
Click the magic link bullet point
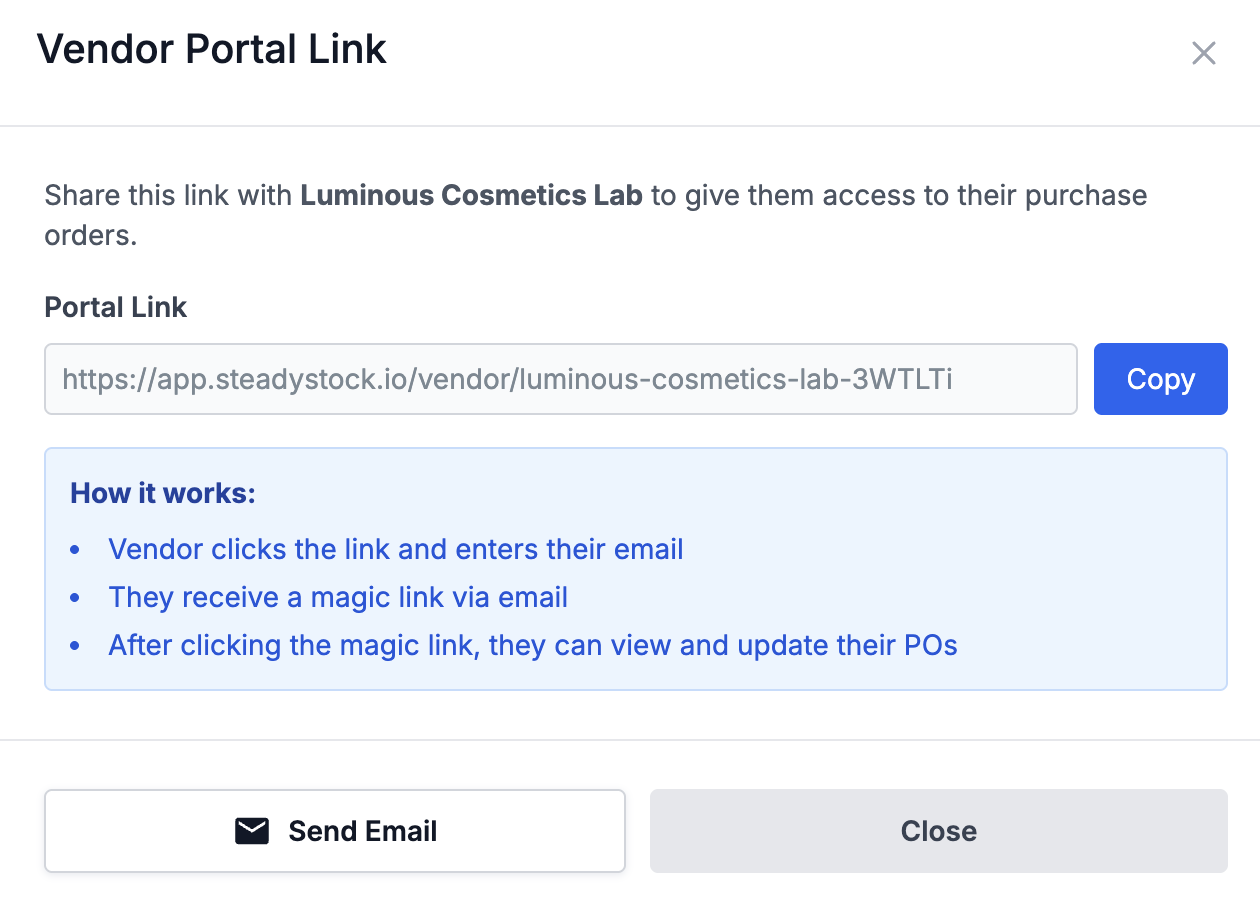[338, 597]
